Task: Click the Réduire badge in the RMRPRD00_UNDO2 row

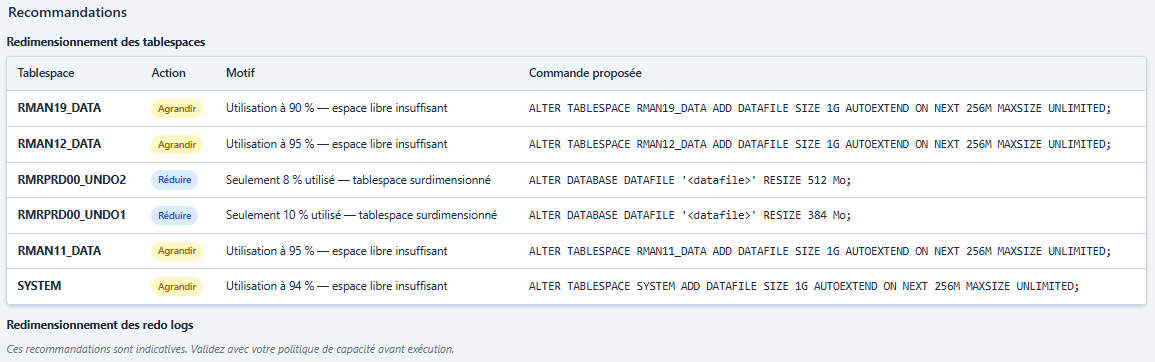Action: [x=175, y=180]
